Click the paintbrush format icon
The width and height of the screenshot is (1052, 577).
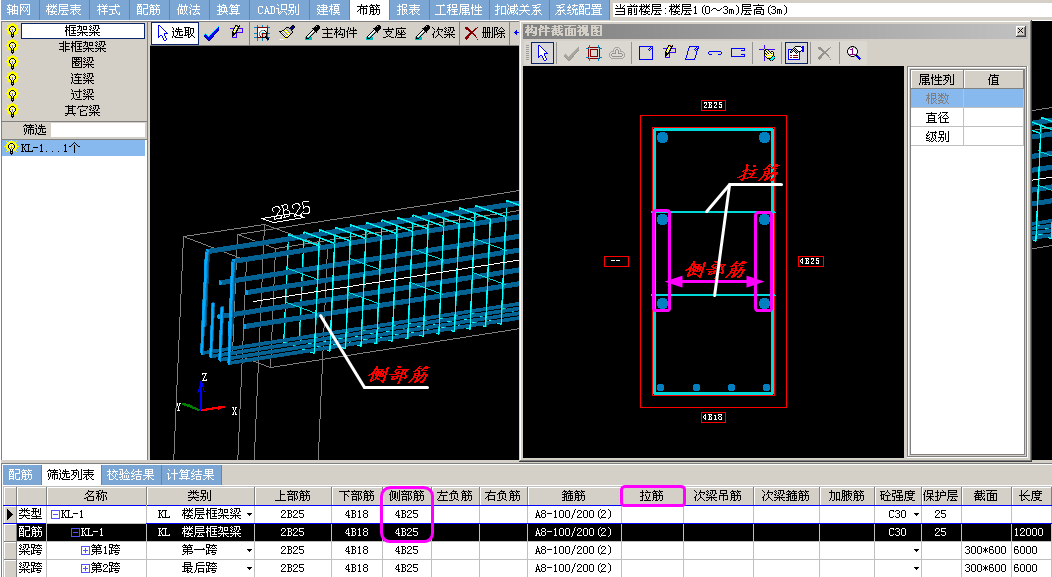pos(287,33)
